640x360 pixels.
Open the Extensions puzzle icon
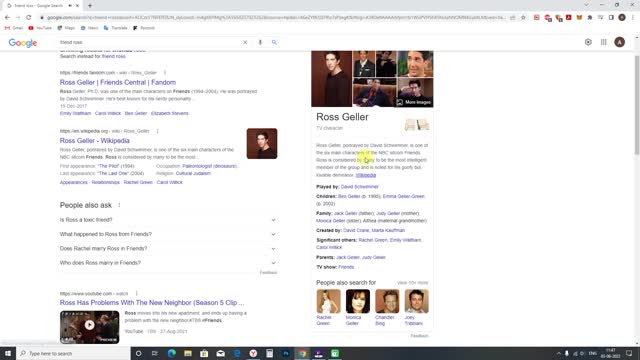coord(590,18)
